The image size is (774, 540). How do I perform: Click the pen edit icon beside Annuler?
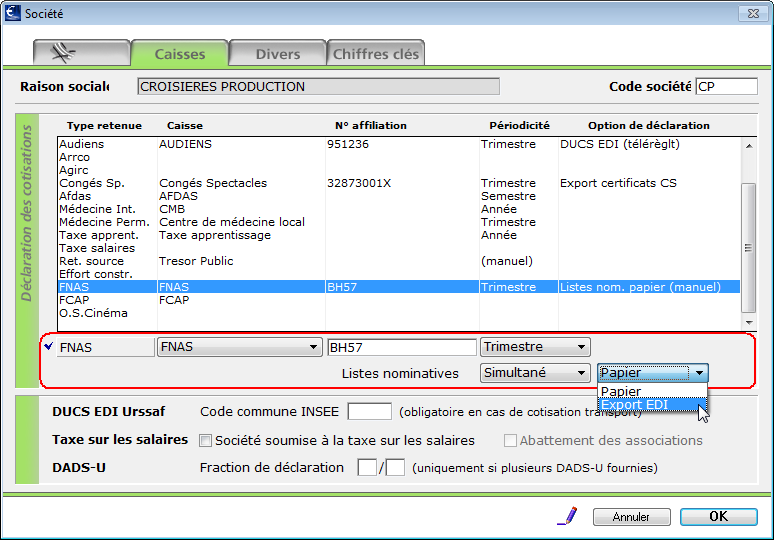pyautogui.click(x=567, y=516)
